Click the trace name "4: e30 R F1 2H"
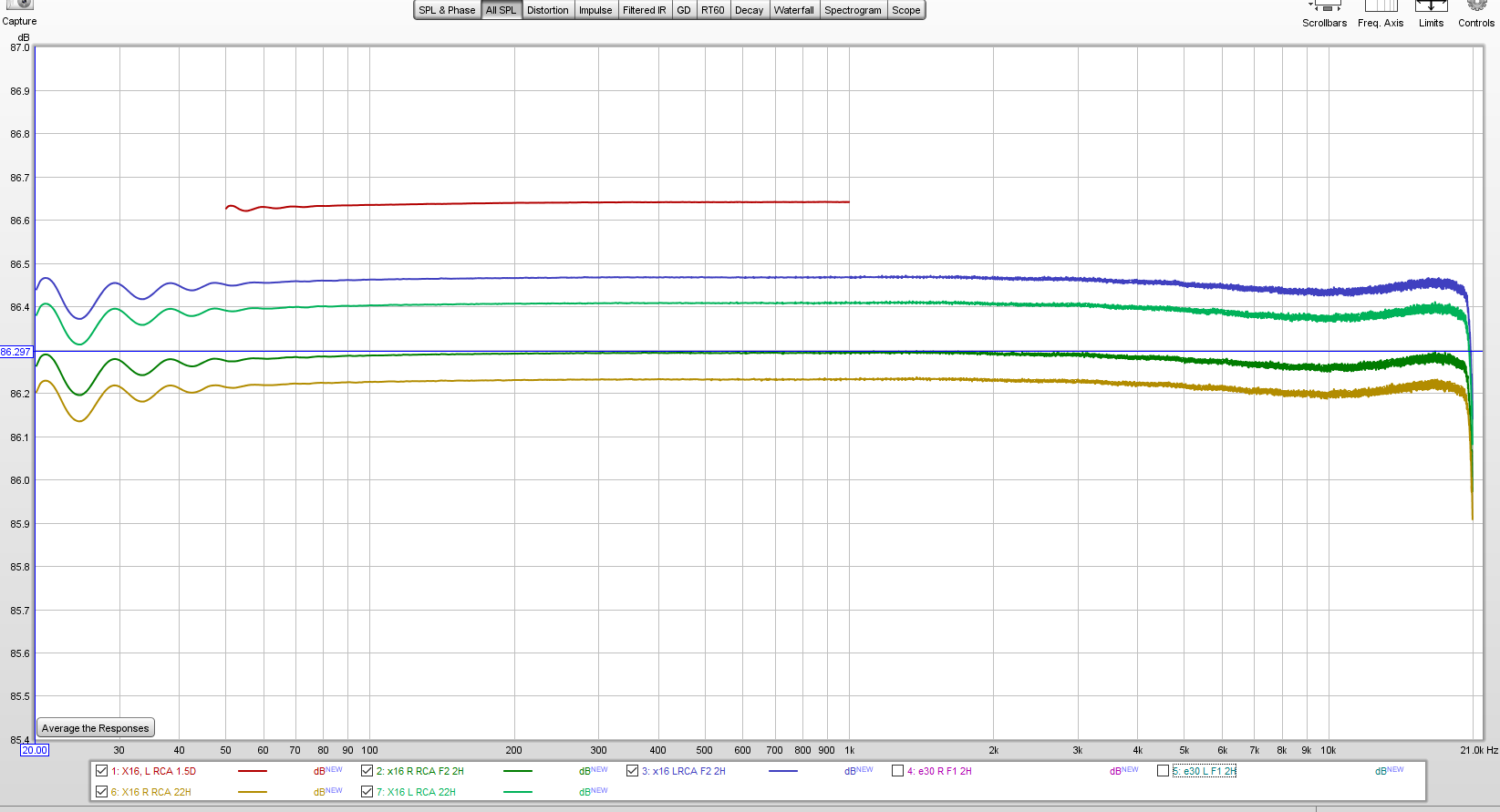 point(939,771)
